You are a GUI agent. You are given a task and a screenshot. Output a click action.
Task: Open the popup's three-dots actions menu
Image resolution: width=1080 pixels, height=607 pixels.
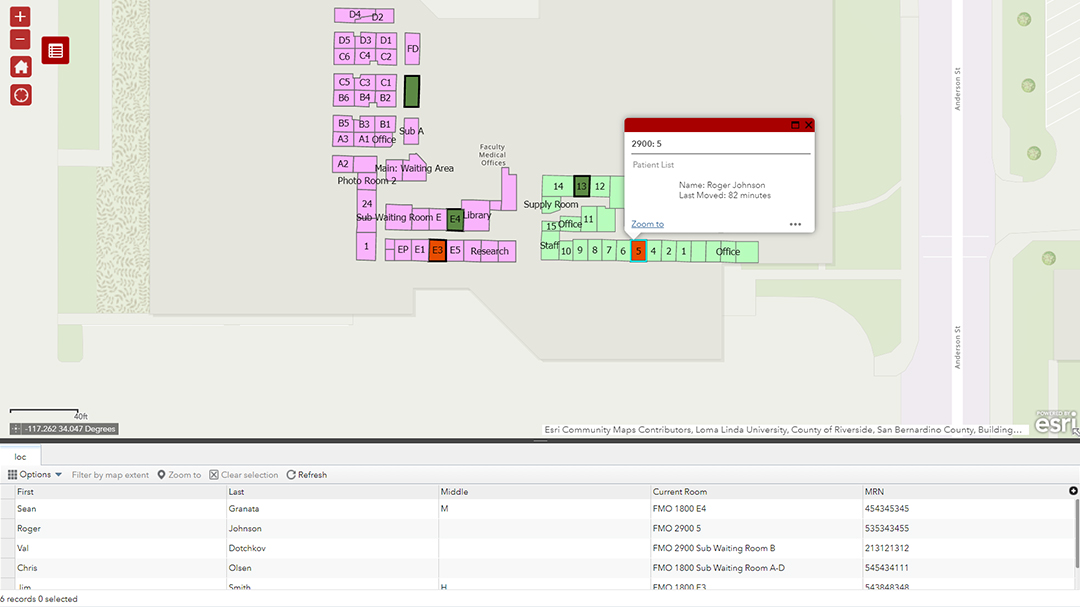coord(796,224)
